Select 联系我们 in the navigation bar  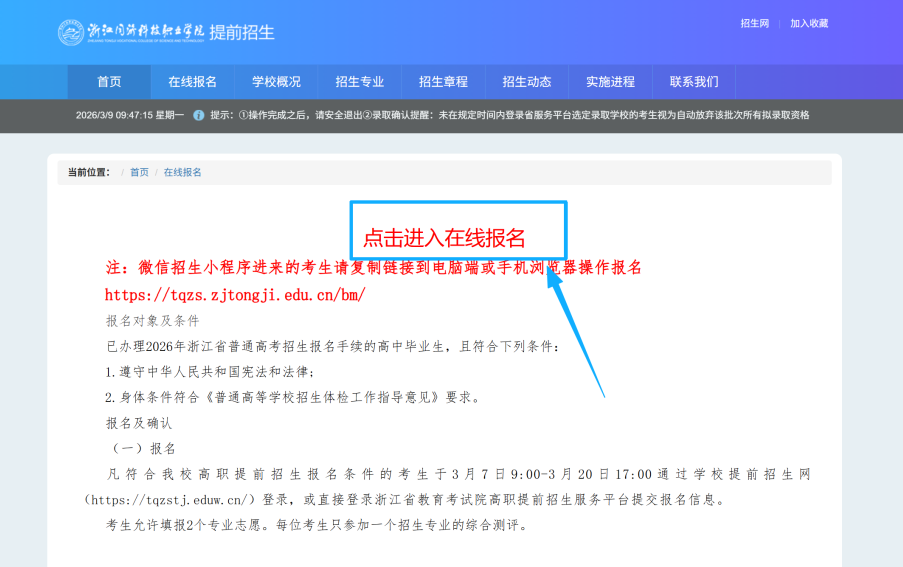point(694,82)
